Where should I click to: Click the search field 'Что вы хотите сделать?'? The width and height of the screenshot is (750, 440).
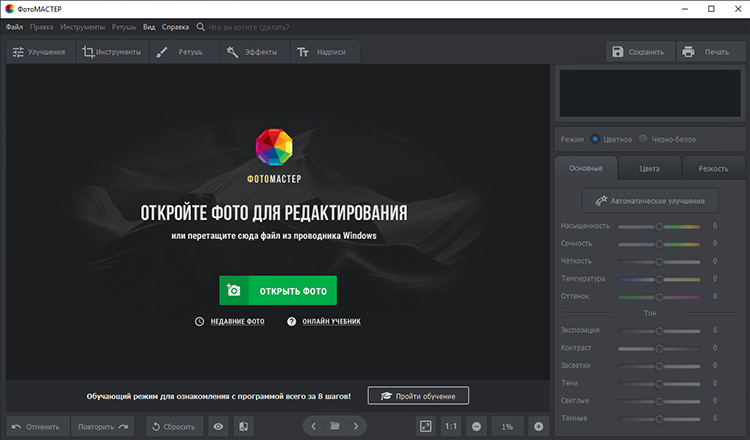249,27
